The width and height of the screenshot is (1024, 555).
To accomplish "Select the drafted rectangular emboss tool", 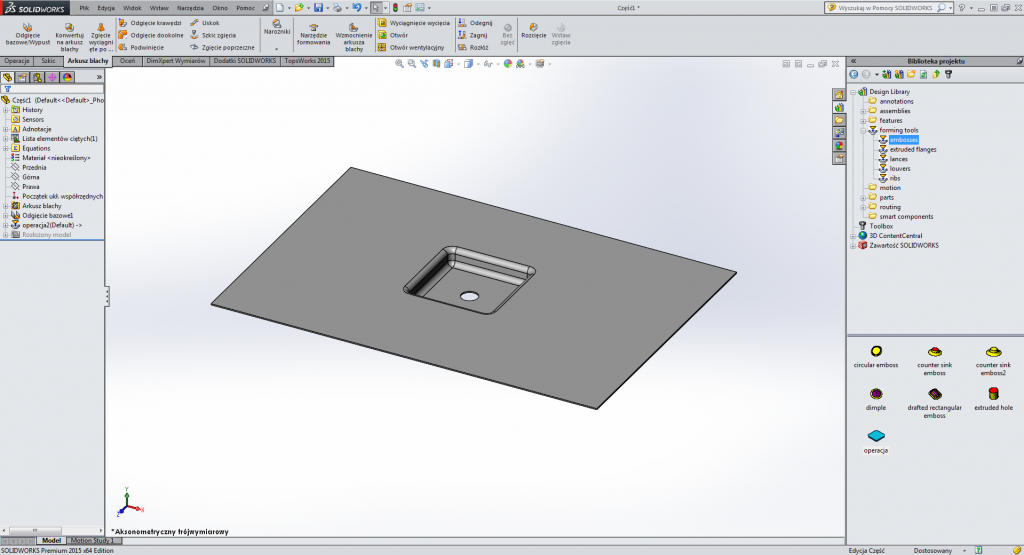I will 934,394.
